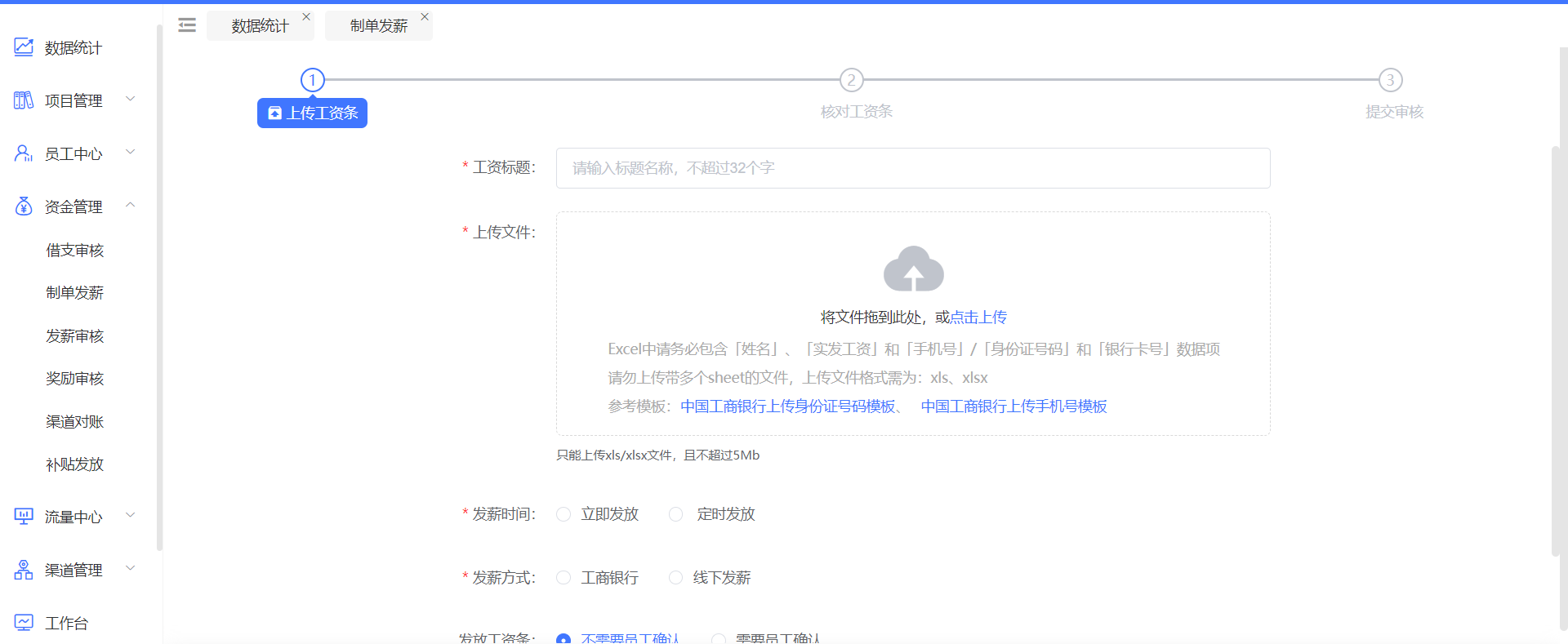Expand 项目管理 menu chevron
This screenshot has height=644, width=1568.
[x=130, y=100]
